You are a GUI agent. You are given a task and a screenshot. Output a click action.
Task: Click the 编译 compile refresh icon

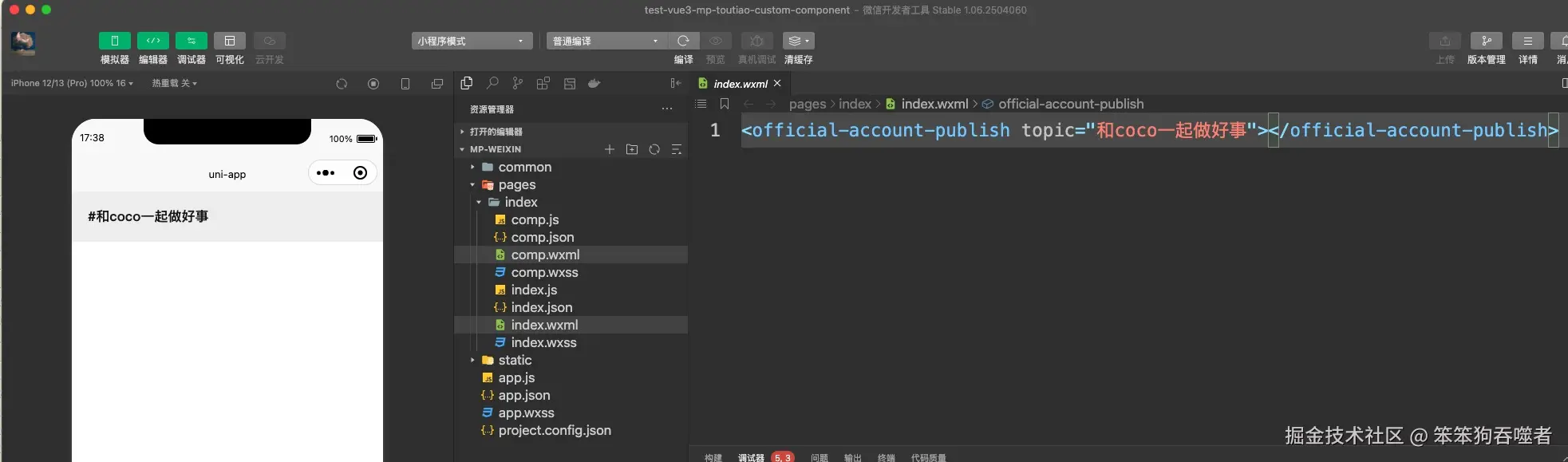(x=683, y=41)
